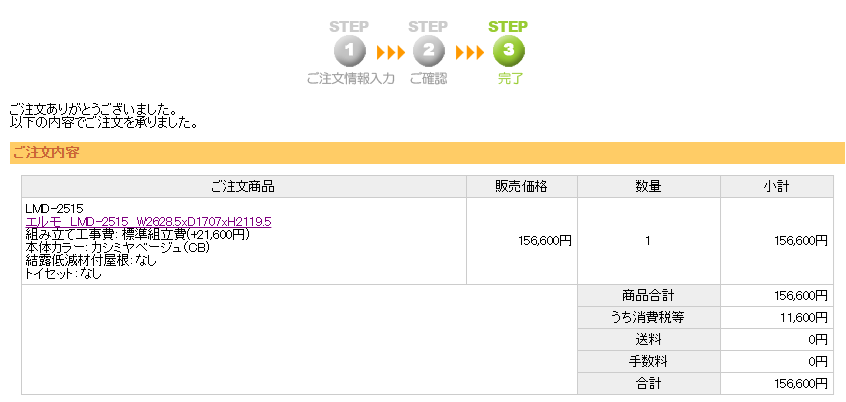Open the エルモ LMD-2515 product link

click(148, 221)
